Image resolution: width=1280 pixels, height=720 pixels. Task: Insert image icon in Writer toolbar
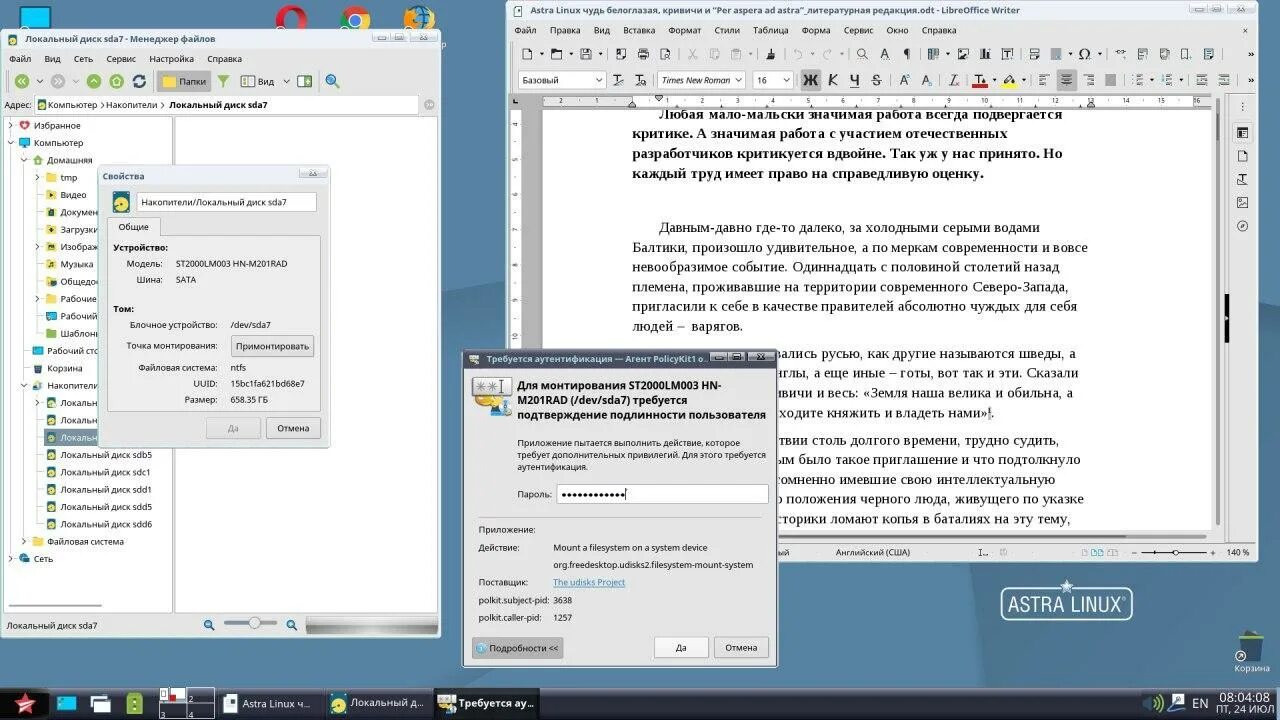(x=963, y=54)
